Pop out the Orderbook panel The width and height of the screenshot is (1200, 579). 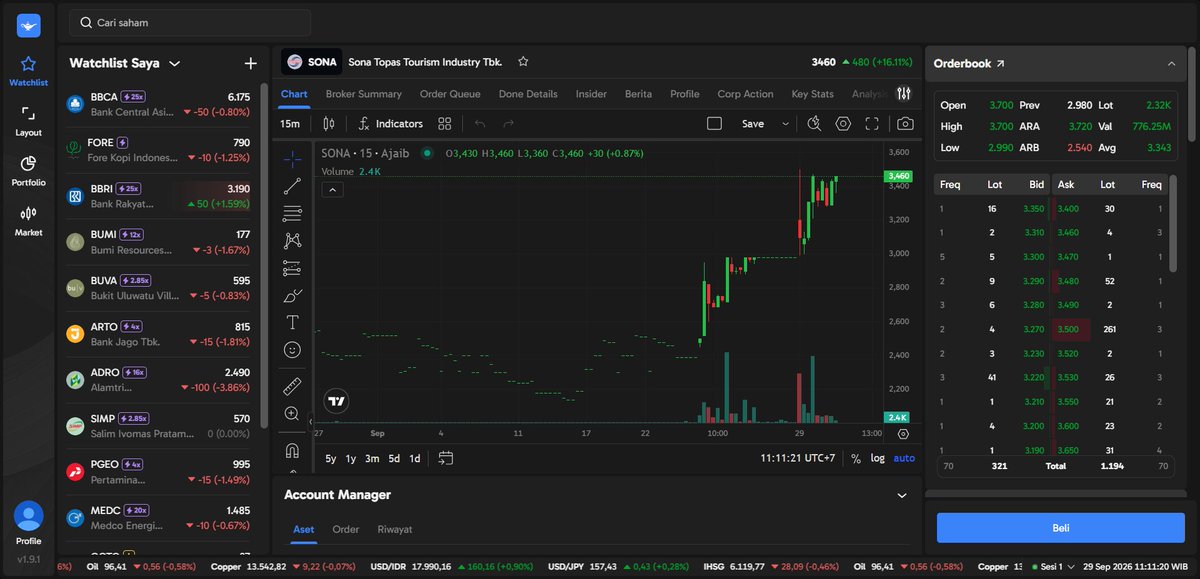tap(1000, 64)
